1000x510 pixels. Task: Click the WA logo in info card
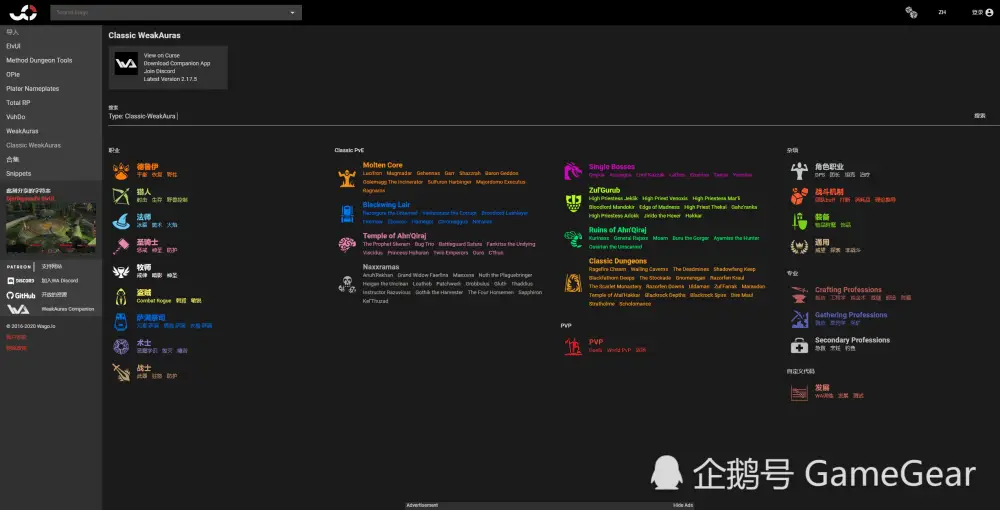click(x=126, y=64)
